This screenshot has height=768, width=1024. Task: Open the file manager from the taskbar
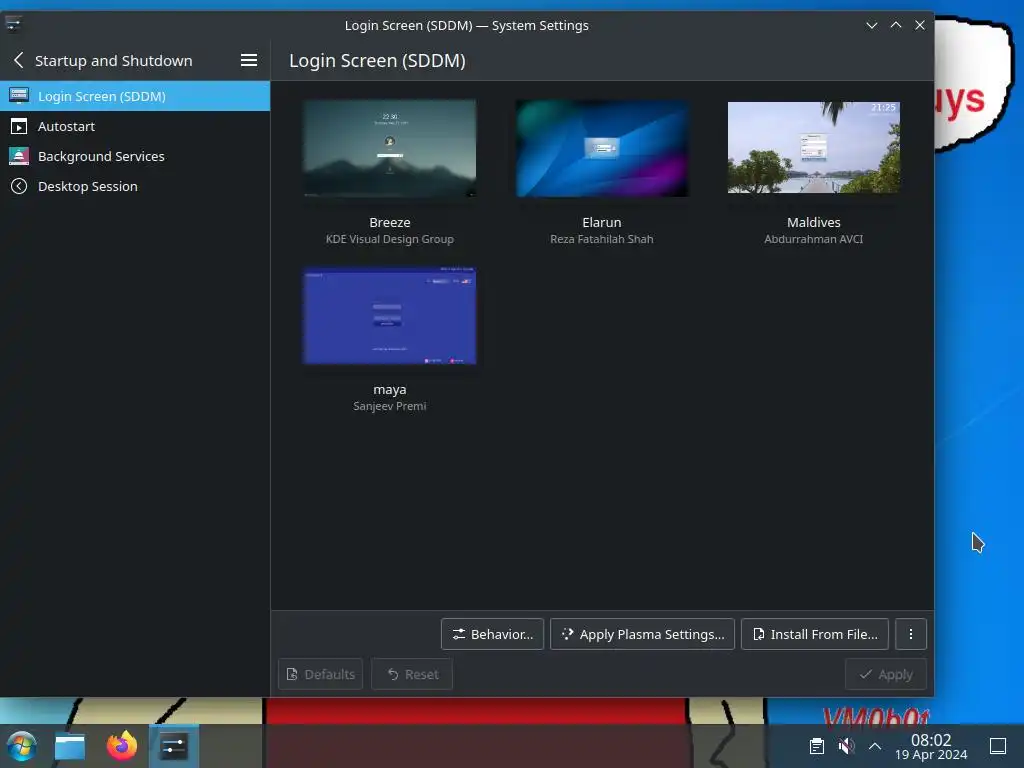pyautogui.click(x=70, y=746)
